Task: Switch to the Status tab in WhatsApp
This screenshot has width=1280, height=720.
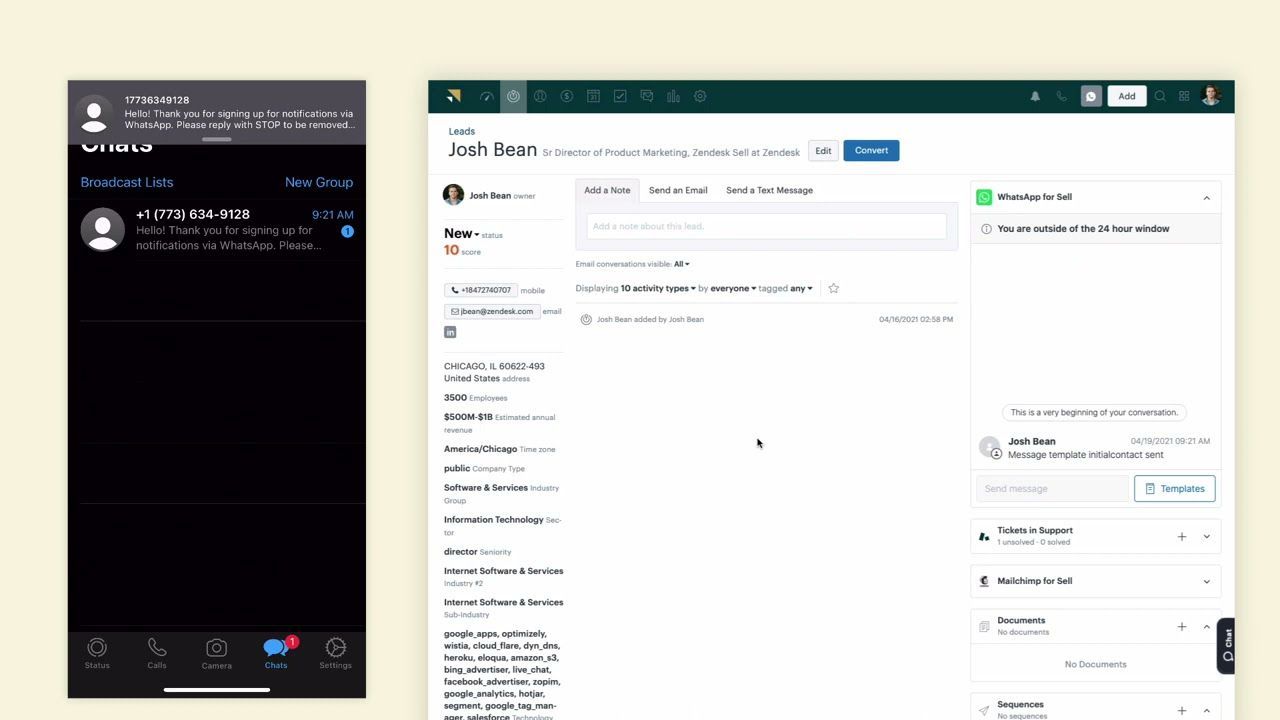Action: [97, 654]
